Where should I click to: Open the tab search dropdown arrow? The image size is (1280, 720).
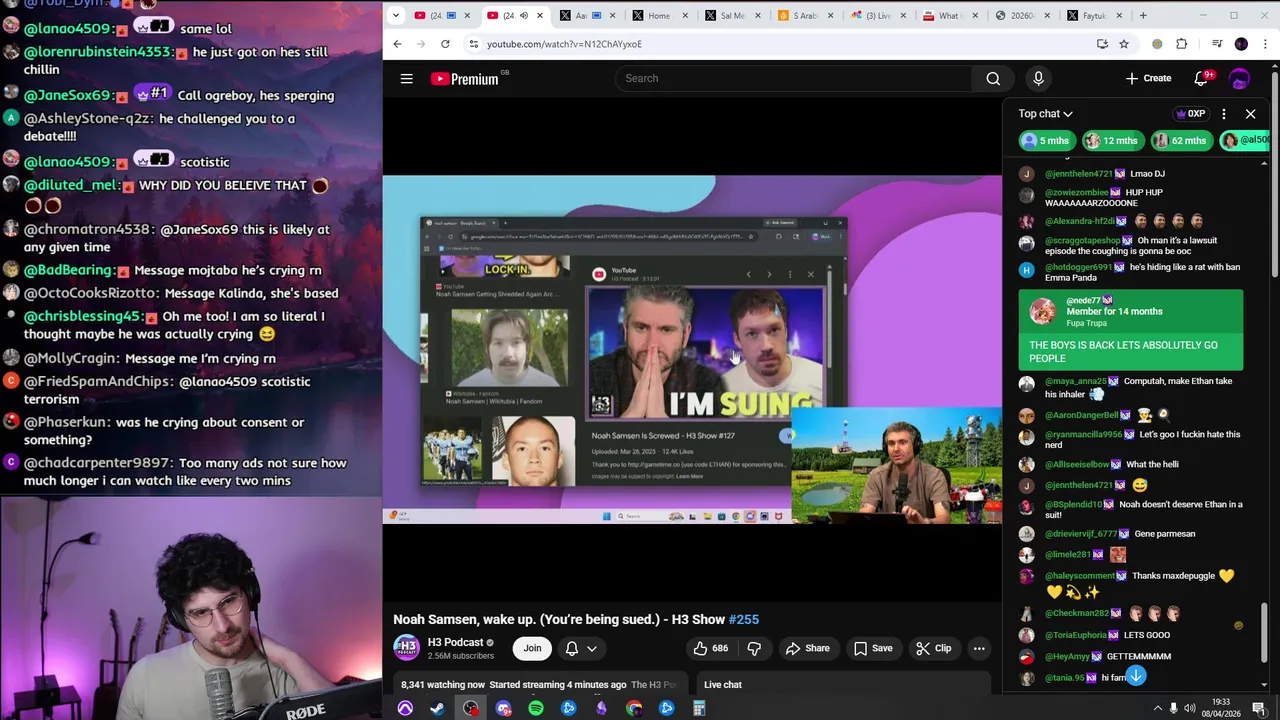(x=396, y=15)
